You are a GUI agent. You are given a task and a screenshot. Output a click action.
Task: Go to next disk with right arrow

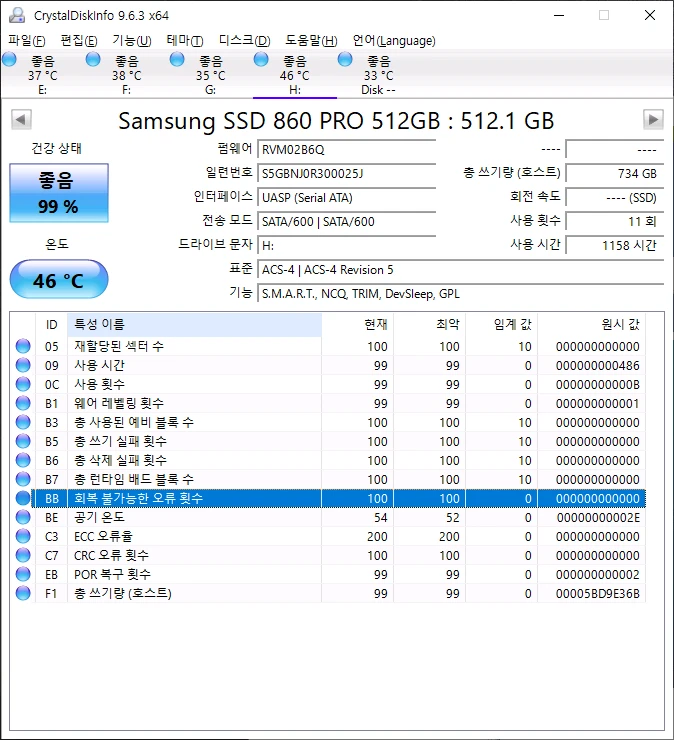click(653, 119)
